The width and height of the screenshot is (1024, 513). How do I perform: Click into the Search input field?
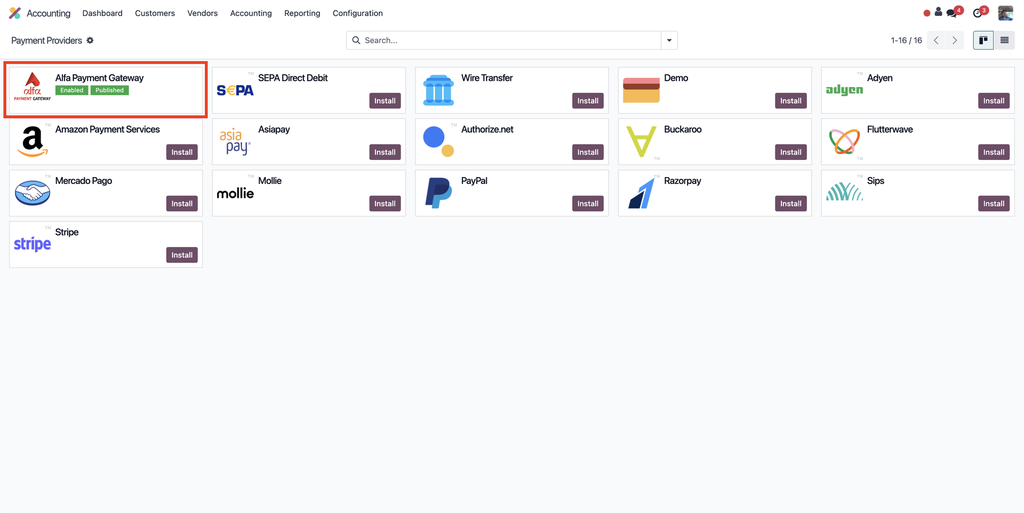pos(511,40)
